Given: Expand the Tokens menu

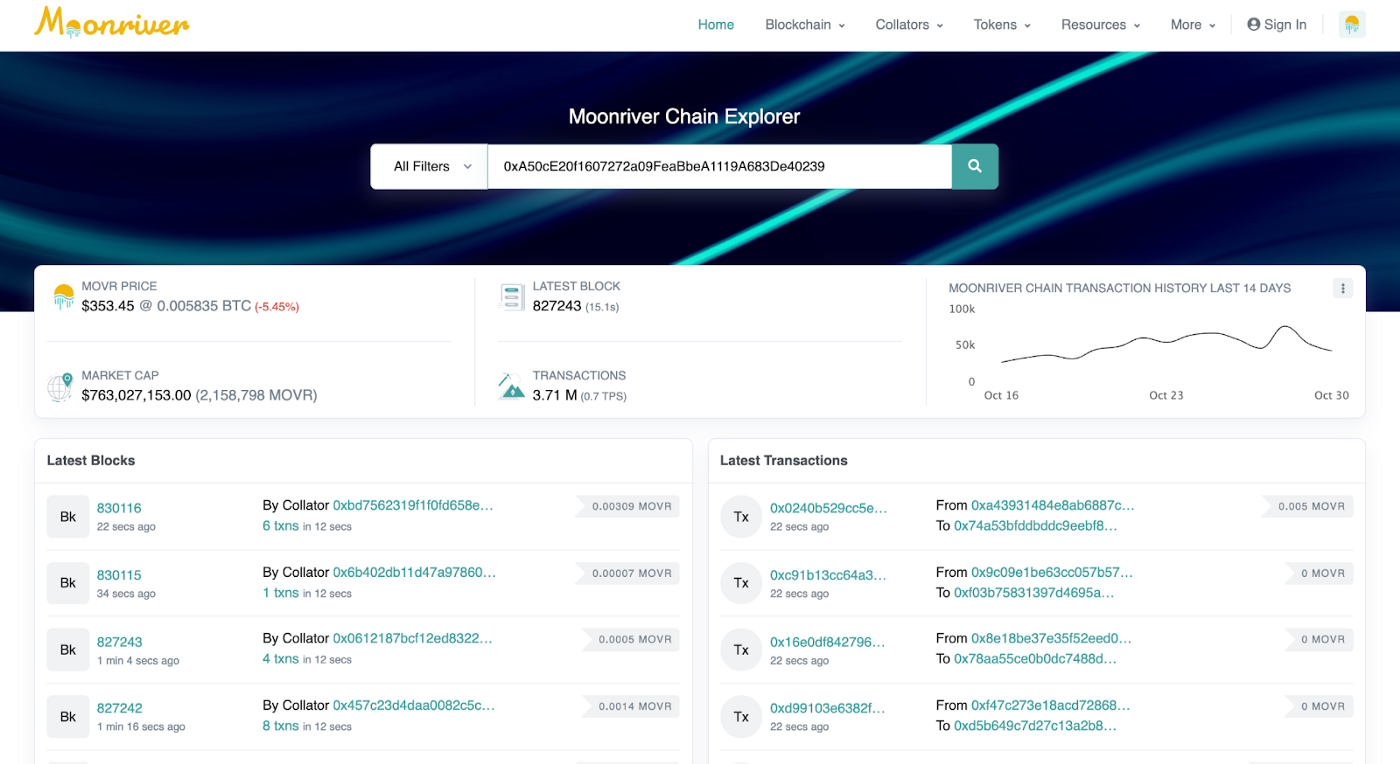Looking at the screenshot, I should 1002,25.
